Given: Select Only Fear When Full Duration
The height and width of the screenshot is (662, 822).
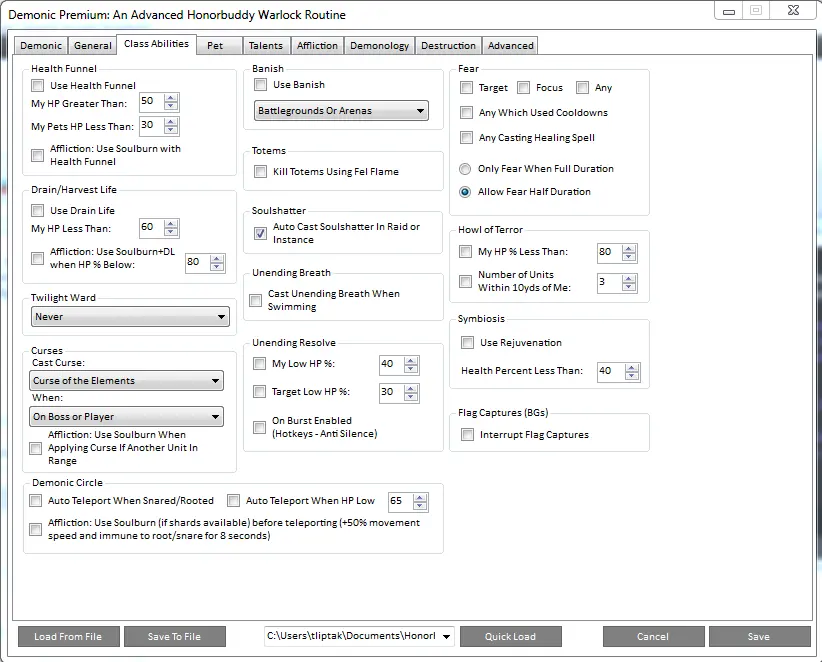Looking at the screenshot, I should pyautogui.click(x=465, y=169).
